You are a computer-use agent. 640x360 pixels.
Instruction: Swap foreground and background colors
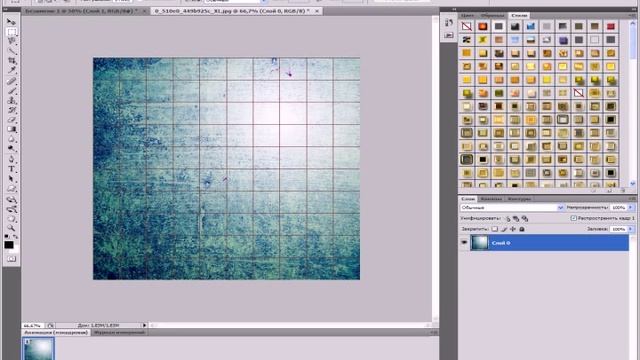tap(16, 236)
